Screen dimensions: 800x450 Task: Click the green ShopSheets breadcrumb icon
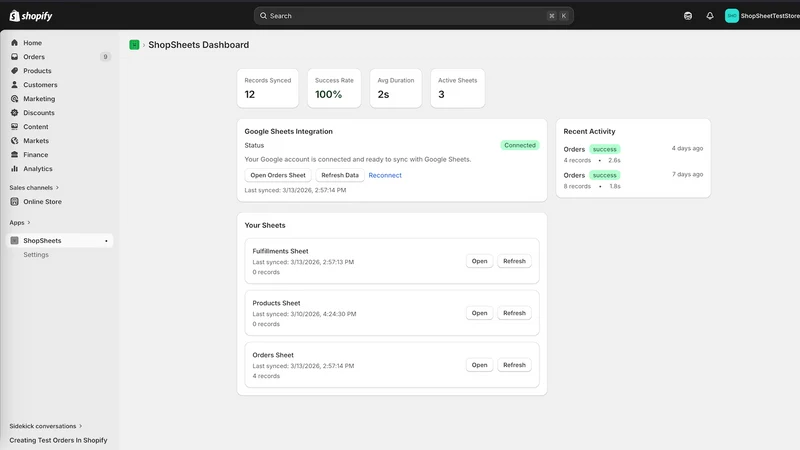click(134, 45)
